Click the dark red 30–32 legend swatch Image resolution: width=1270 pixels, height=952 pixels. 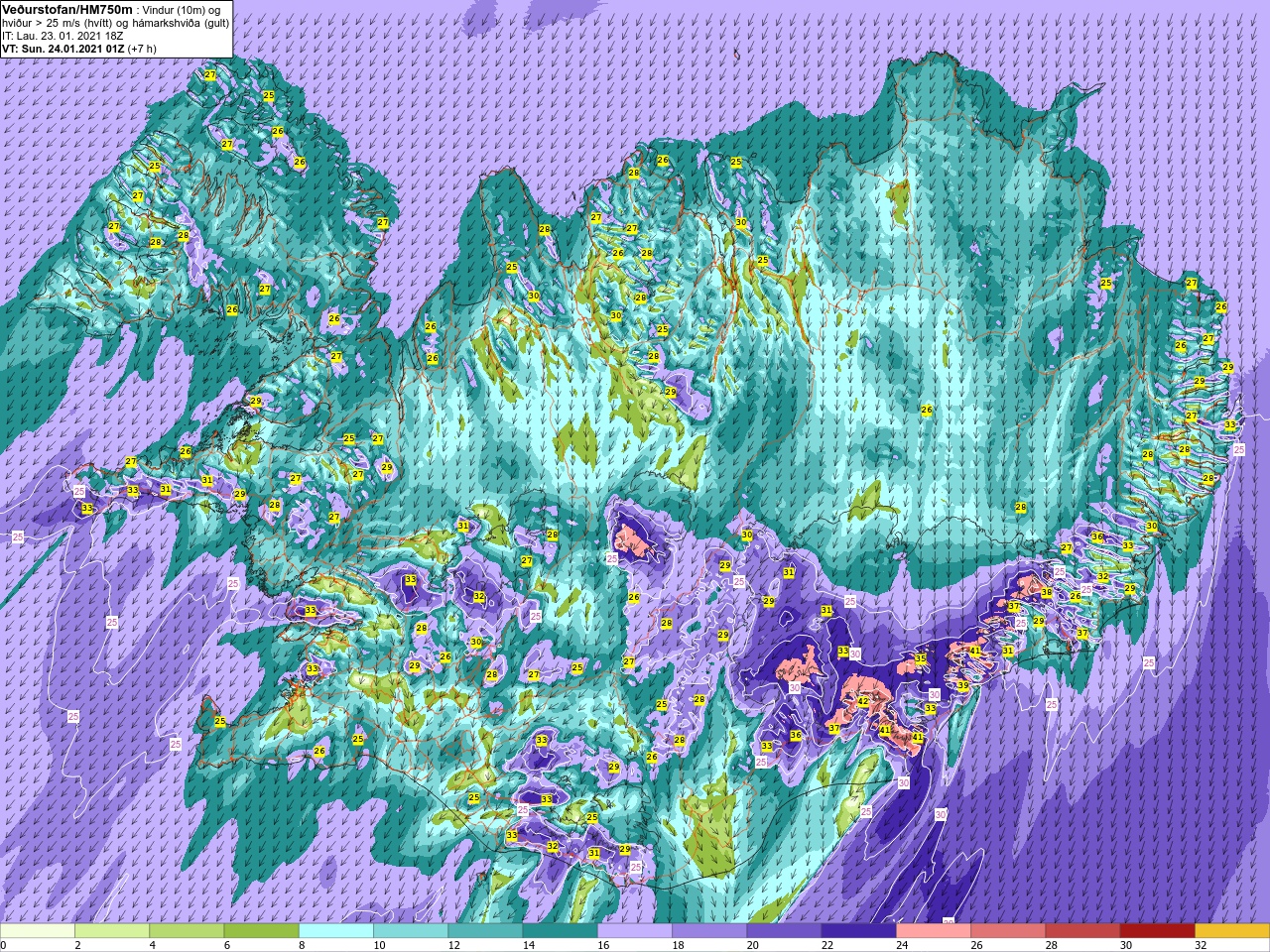click(x=1157, y=931)
